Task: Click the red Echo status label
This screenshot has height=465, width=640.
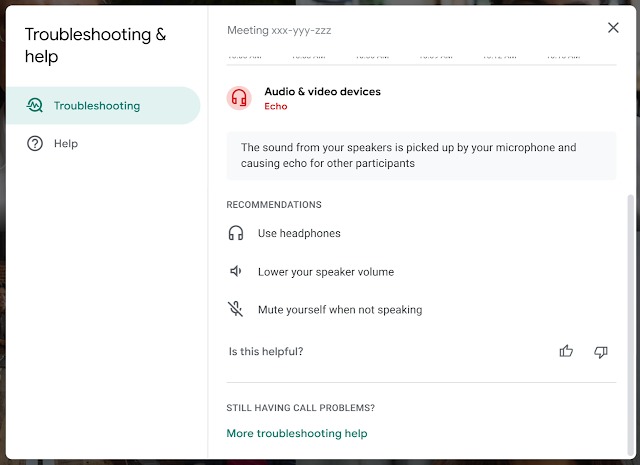Action: click(275, 106)
